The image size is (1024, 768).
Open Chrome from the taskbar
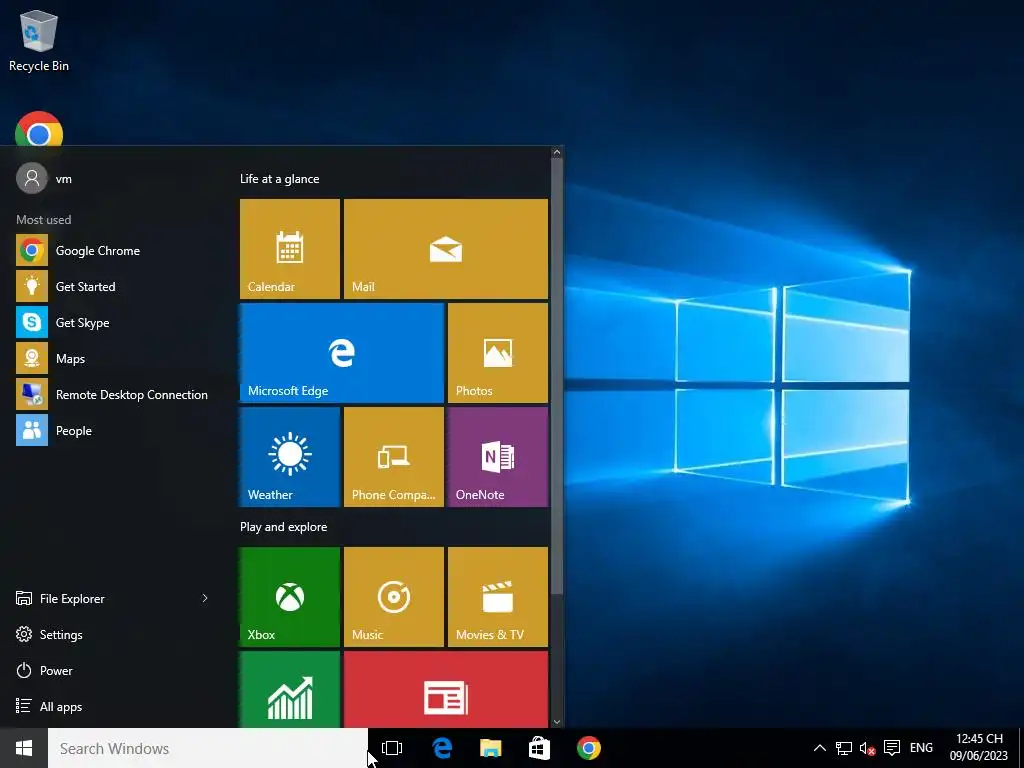click(x=588, y=748)
